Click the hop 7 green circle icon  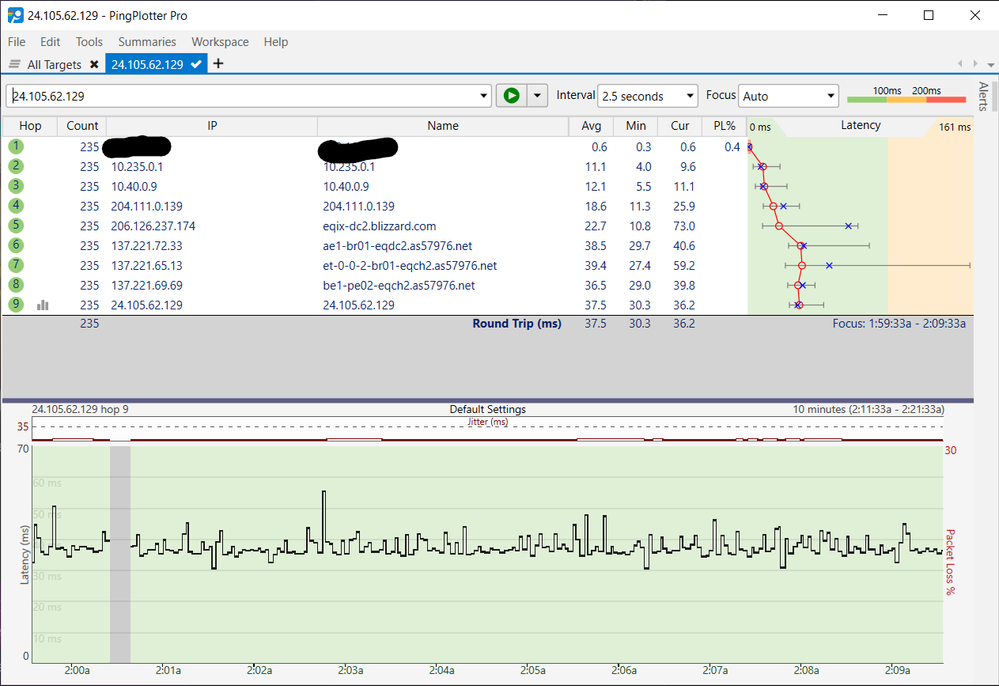(16, 265)
